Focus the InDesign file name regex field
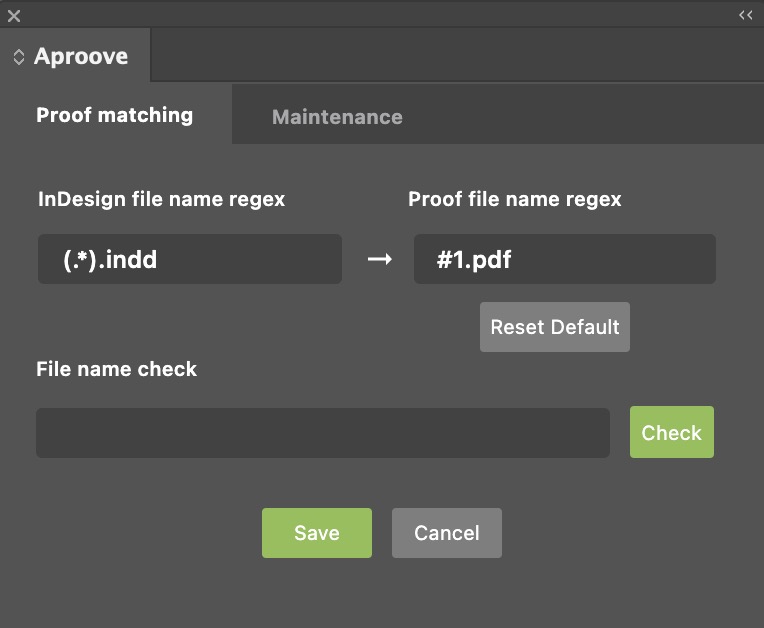Image resolution: width=764 pixels, height=628 pixels. pos(190,259)
